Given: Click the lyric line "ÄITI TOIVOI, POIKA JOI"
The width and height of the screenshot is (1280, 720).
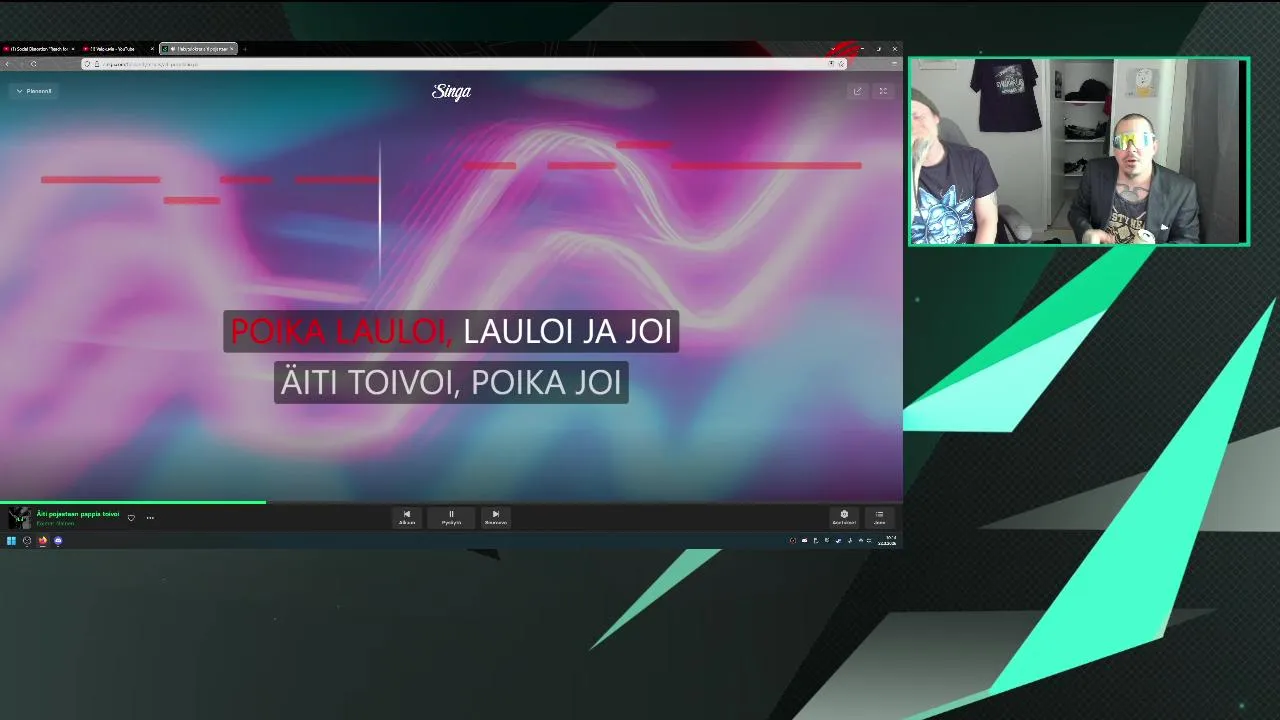Looking at the screenshot, I should [451, 382].
